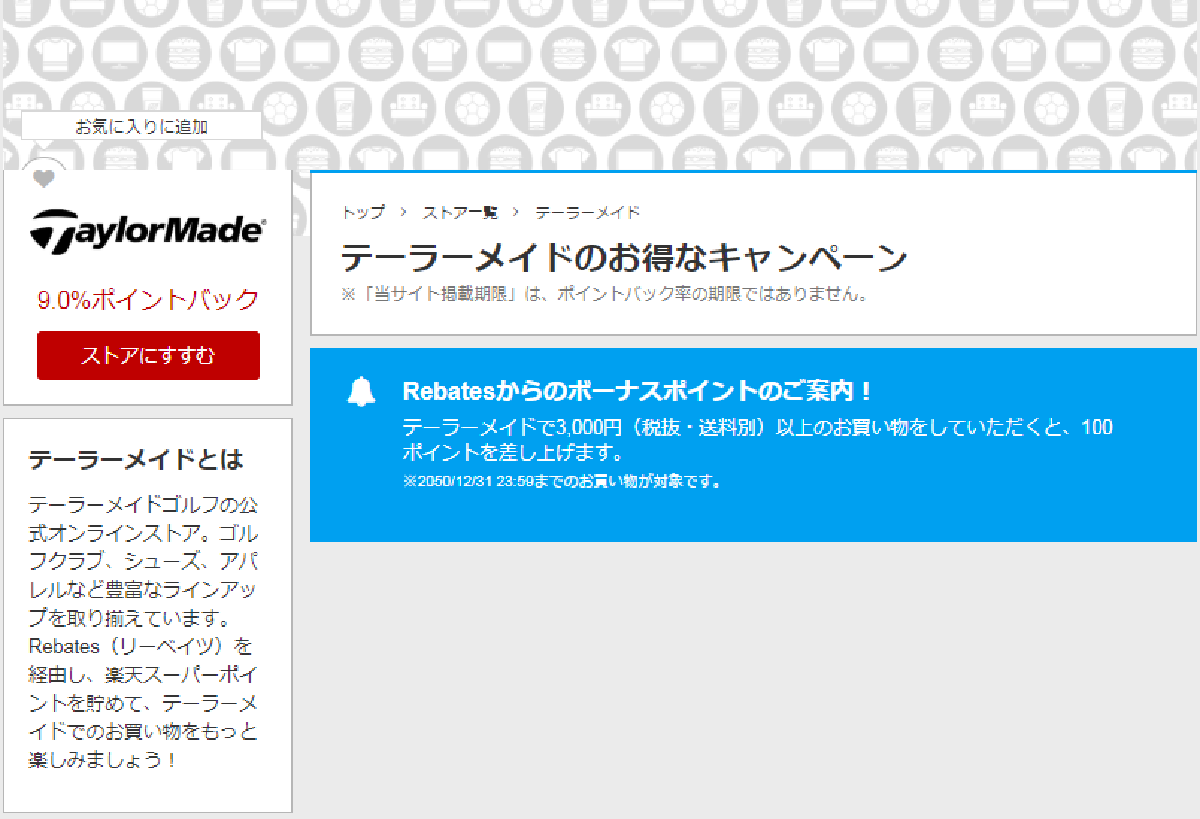Click the store description paragraph about Rebates

click(144, 632)
